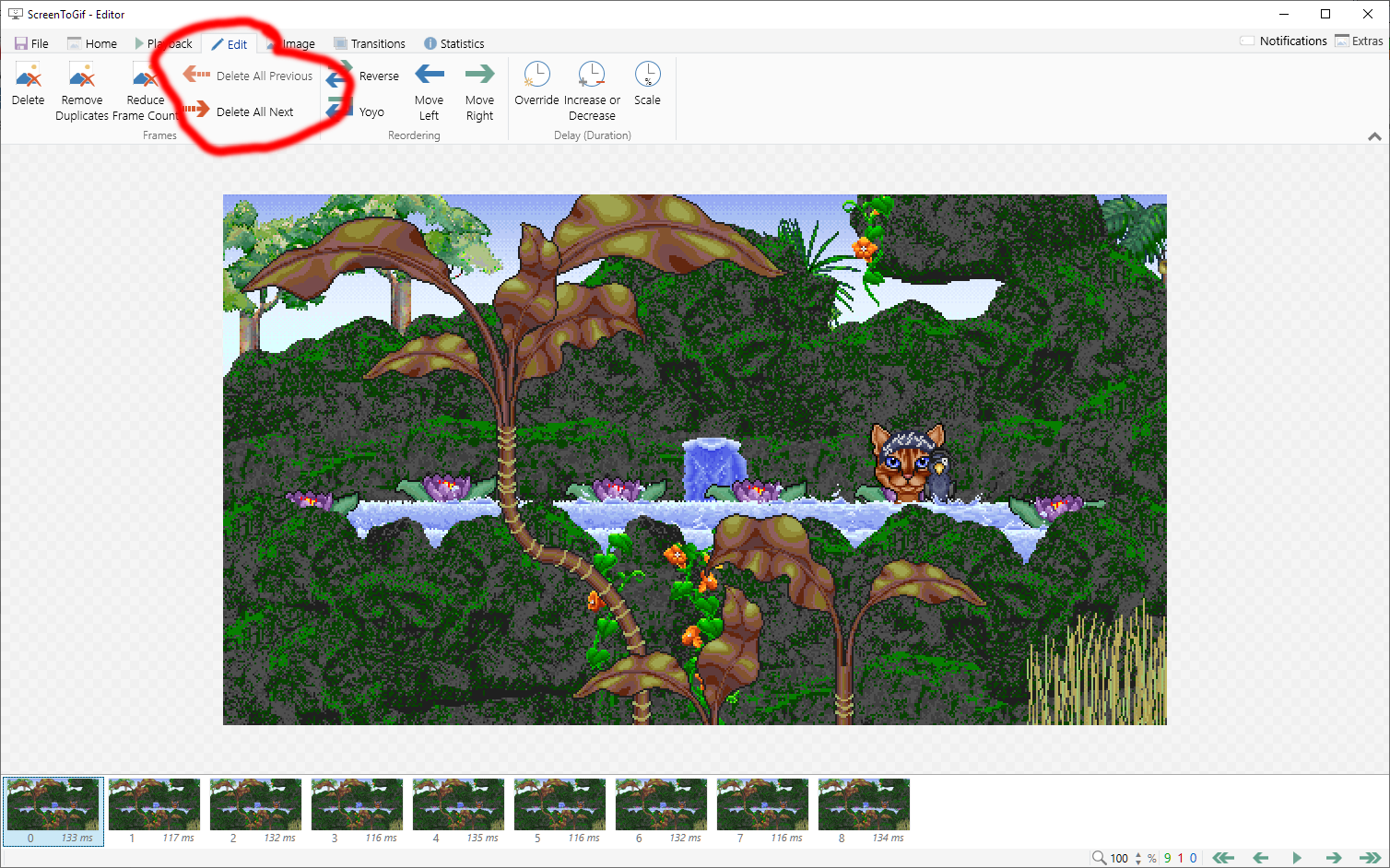The height and width of the screenshot is (868, 1390).
Task: Click the green total frame count 9
Action: click(1168, 858)
